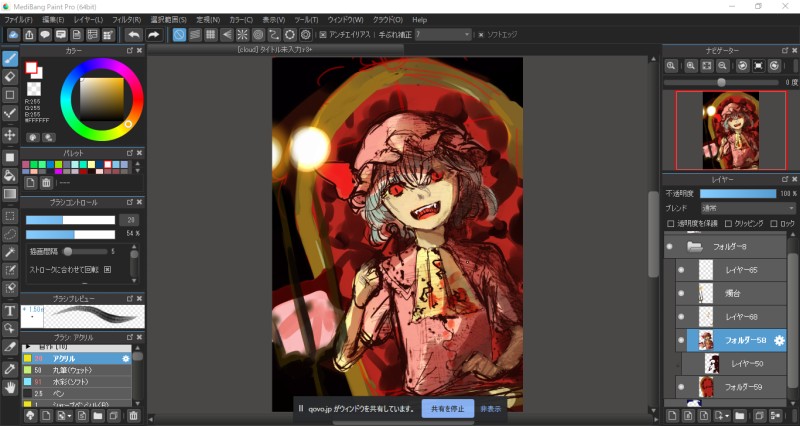Screen dimensions: 800x426
Task: Select the Hand pan tool
Action: click(10, 388)
